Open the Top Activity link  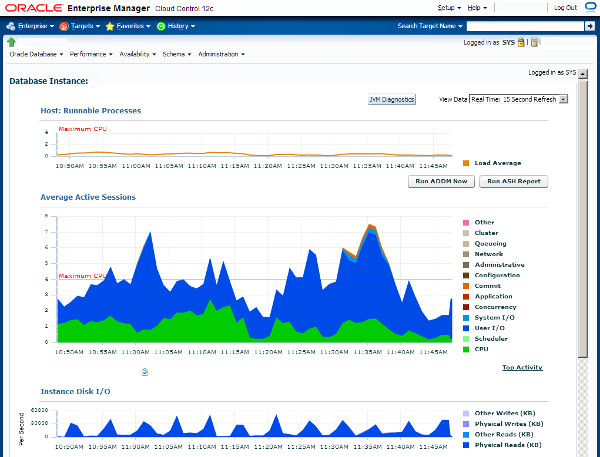[x=522, y=367]
